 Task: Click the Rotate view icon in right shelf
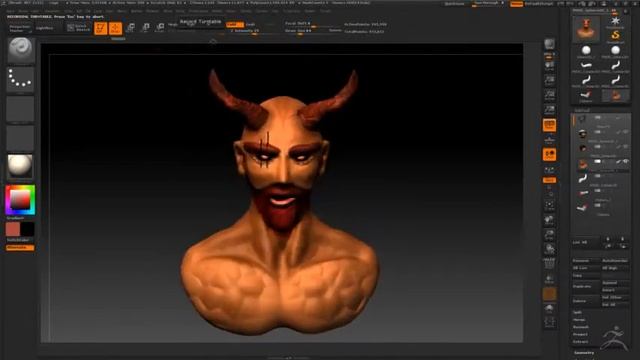pos(549,249)
